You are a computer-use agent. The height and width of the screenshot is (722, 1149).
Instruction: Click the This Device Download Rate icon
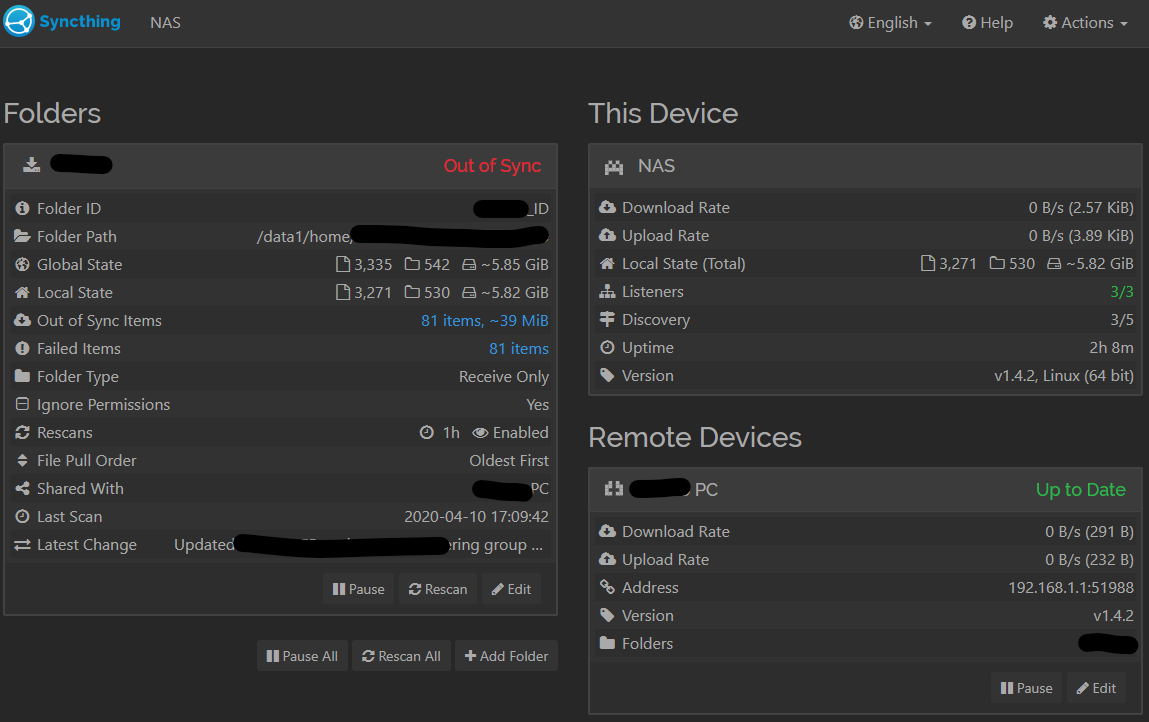(x=607, y=207)
